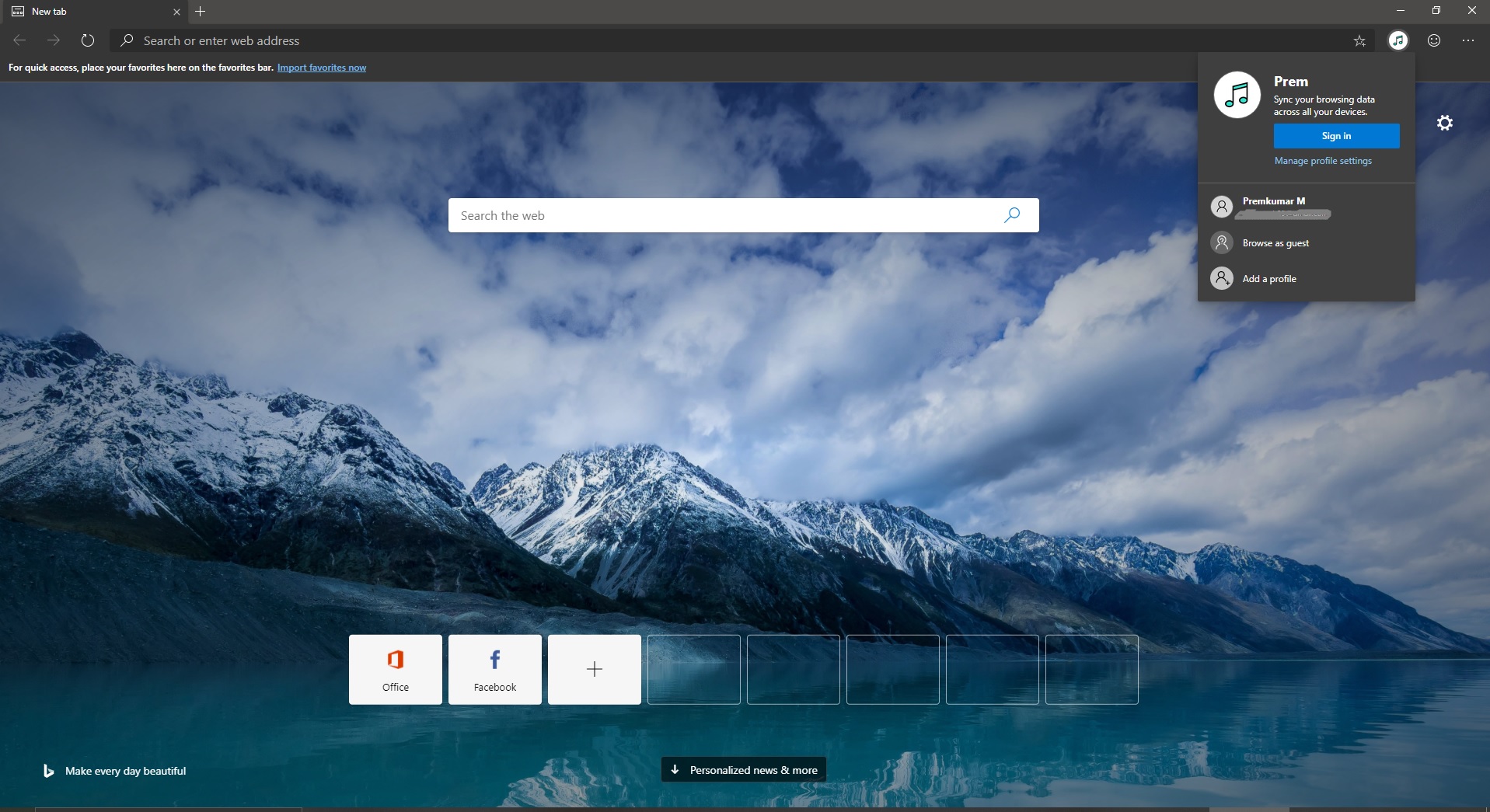Viewport: 1490px width, 812px height.
Task: Choose Add a profile option
Action: (1268, 279)
